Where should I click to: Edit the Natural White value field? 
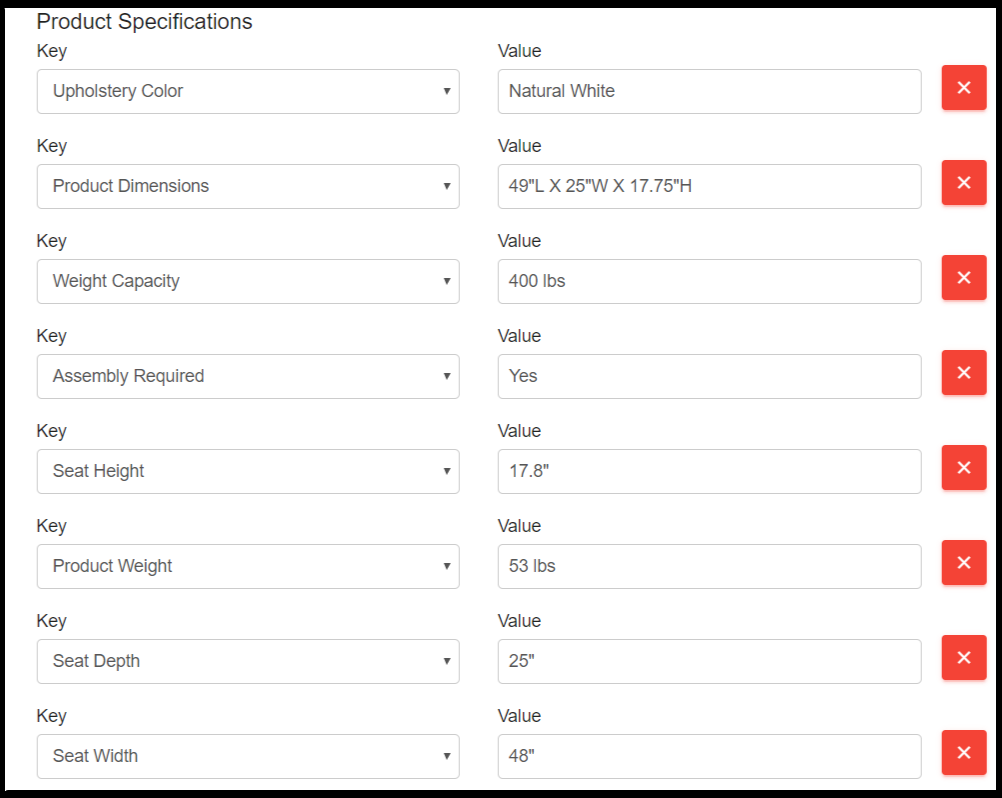(709, 91)
